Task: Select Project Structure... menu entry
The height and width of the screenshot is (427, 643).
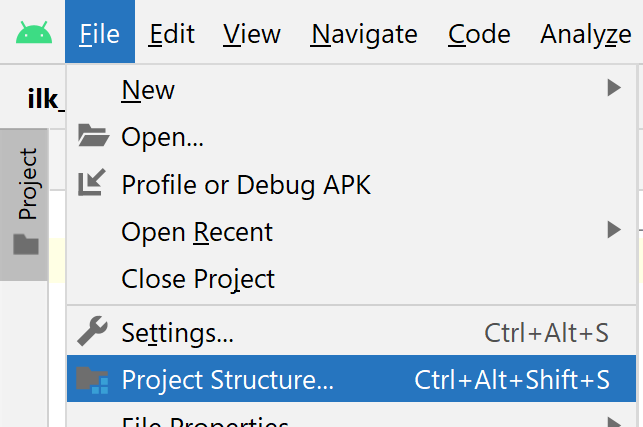Action: (351, 379)
